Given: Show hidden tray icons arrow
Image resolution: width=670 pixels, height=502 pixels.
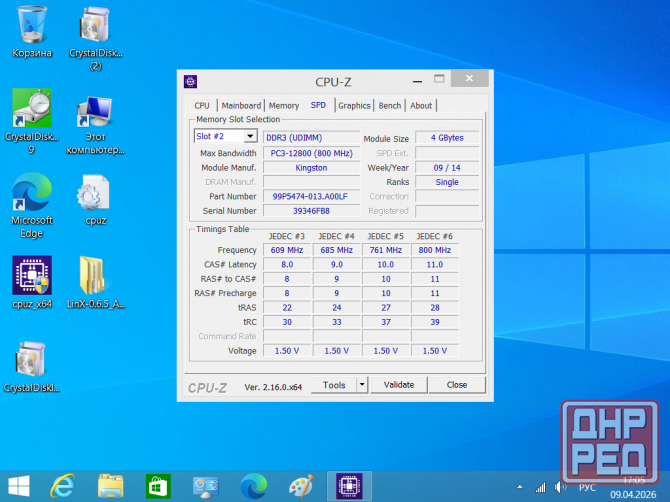Looking at the screenshot, I should coord(520,487).
